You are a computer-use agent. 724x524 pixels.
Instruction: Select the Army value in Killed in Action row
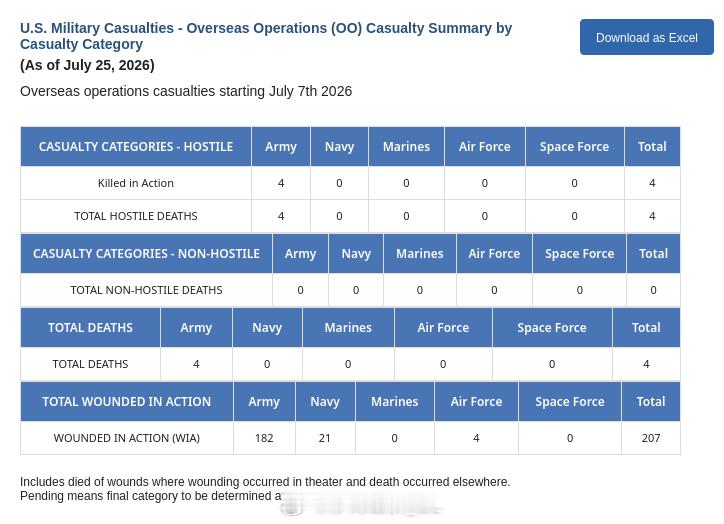(x=281, y=183)
